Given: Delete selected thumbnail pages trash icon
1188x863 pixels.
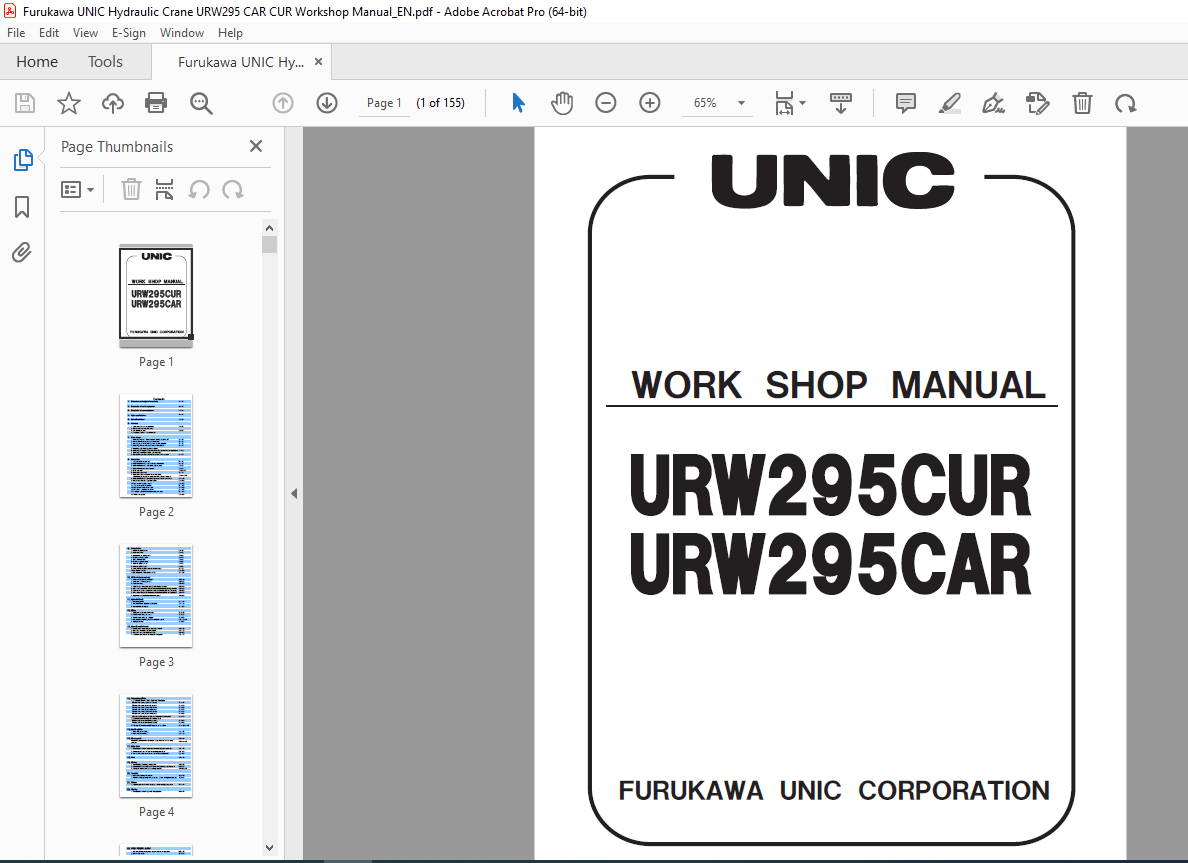Looking at the screenshot, I should pos(131,189).
